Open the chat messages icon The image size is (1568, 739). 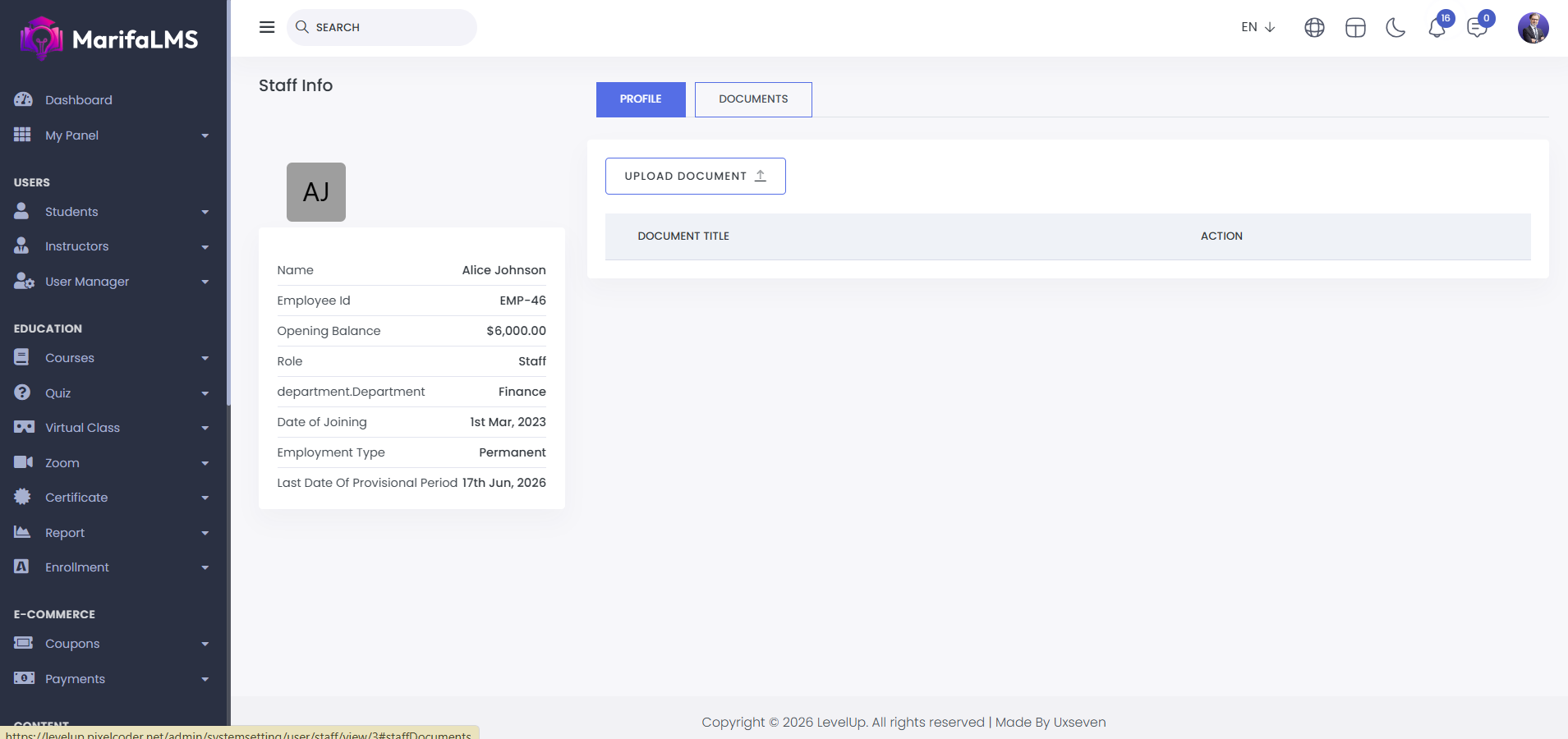(1477, 28)
